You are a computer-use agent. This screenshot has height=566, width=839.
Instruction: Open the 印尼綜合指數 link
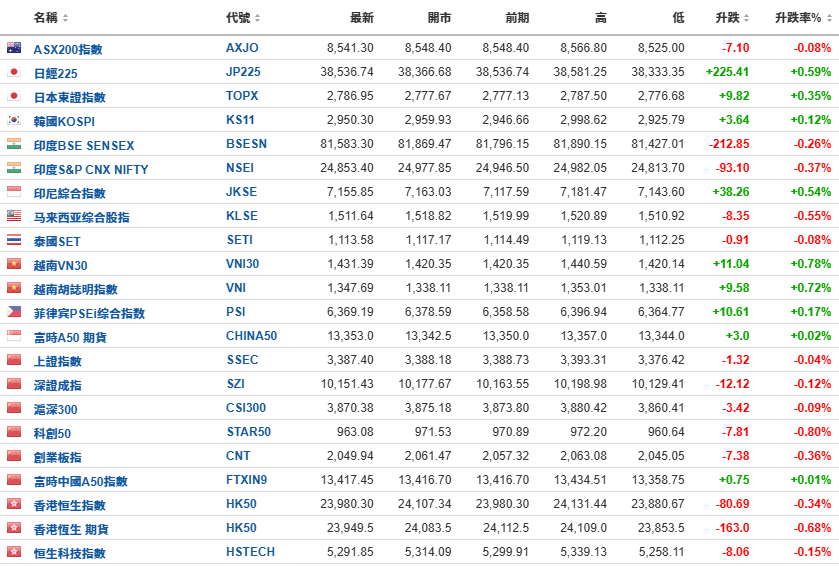tap(70, 193)
